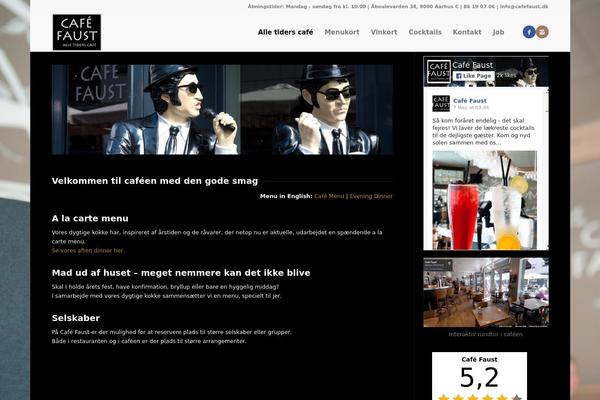Click Café Faust post author name

point(470,101)
